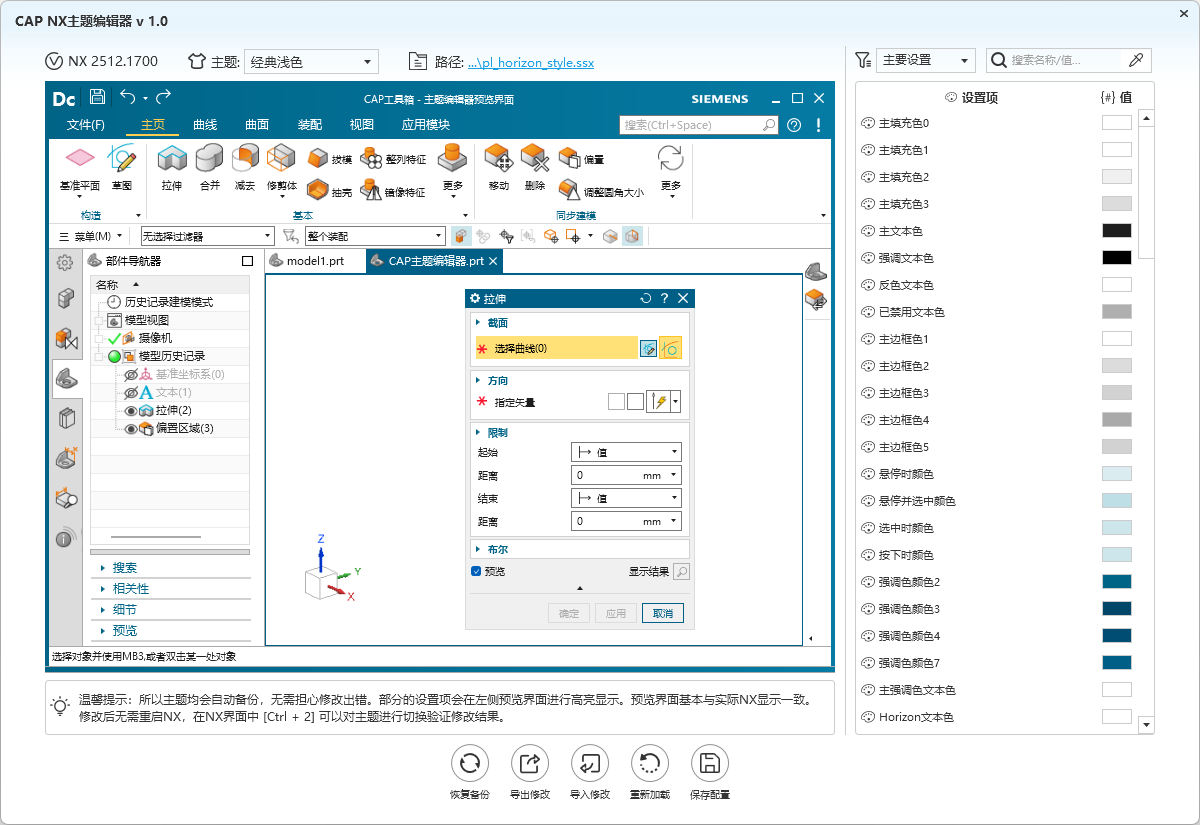Click the 删除 (Delete Face) tool
Screen dimensions: 1200x825
tap(535, 167)
